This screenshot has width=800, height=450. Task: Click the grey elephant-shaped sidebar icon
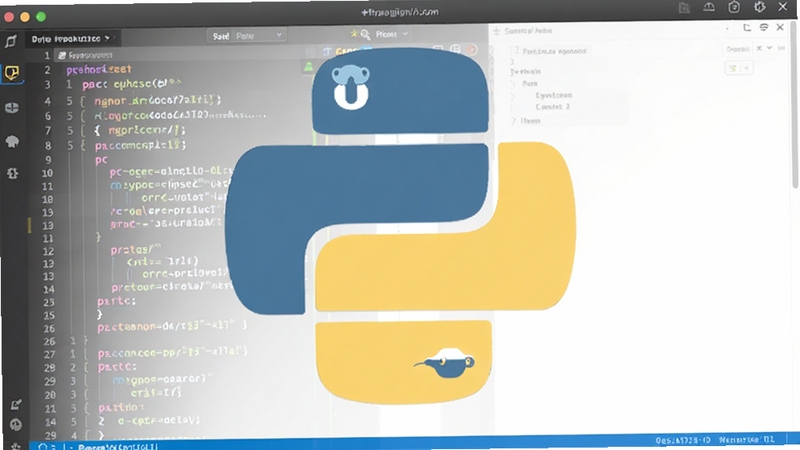pos(12,141)
